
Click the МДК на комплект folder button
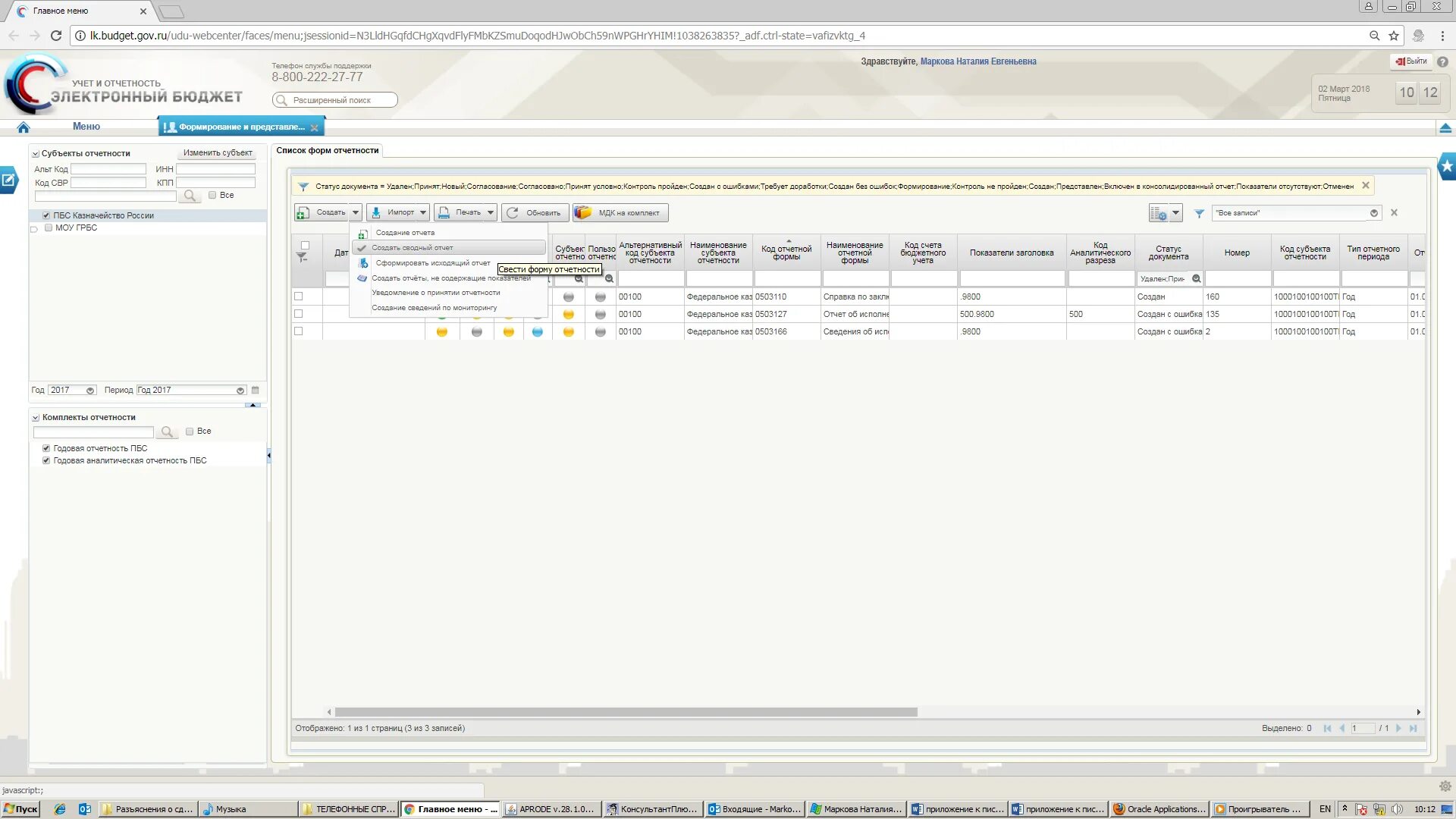[619, 213]
